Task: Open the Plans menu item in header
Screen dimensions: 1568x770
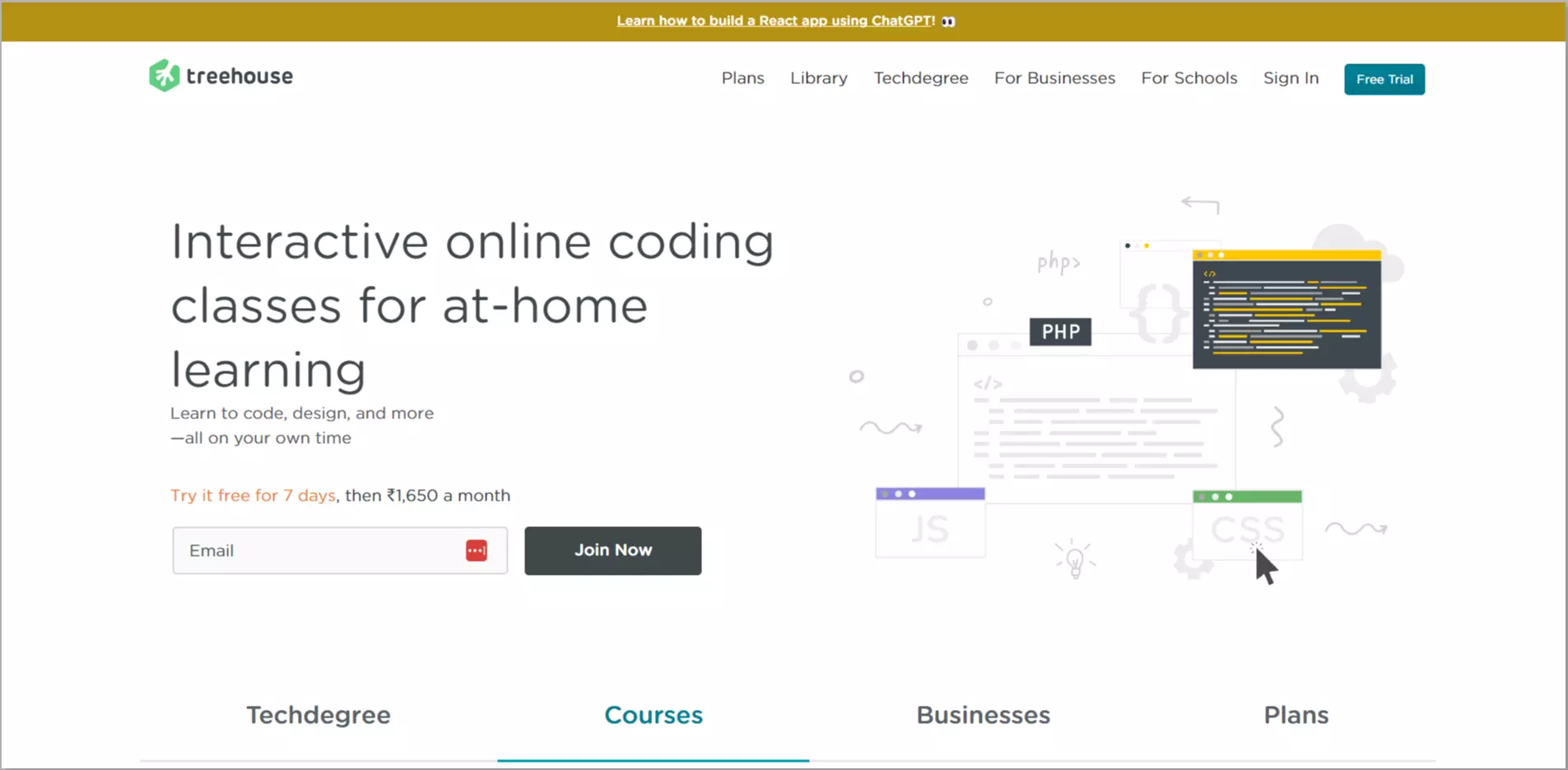Action: 743,78
